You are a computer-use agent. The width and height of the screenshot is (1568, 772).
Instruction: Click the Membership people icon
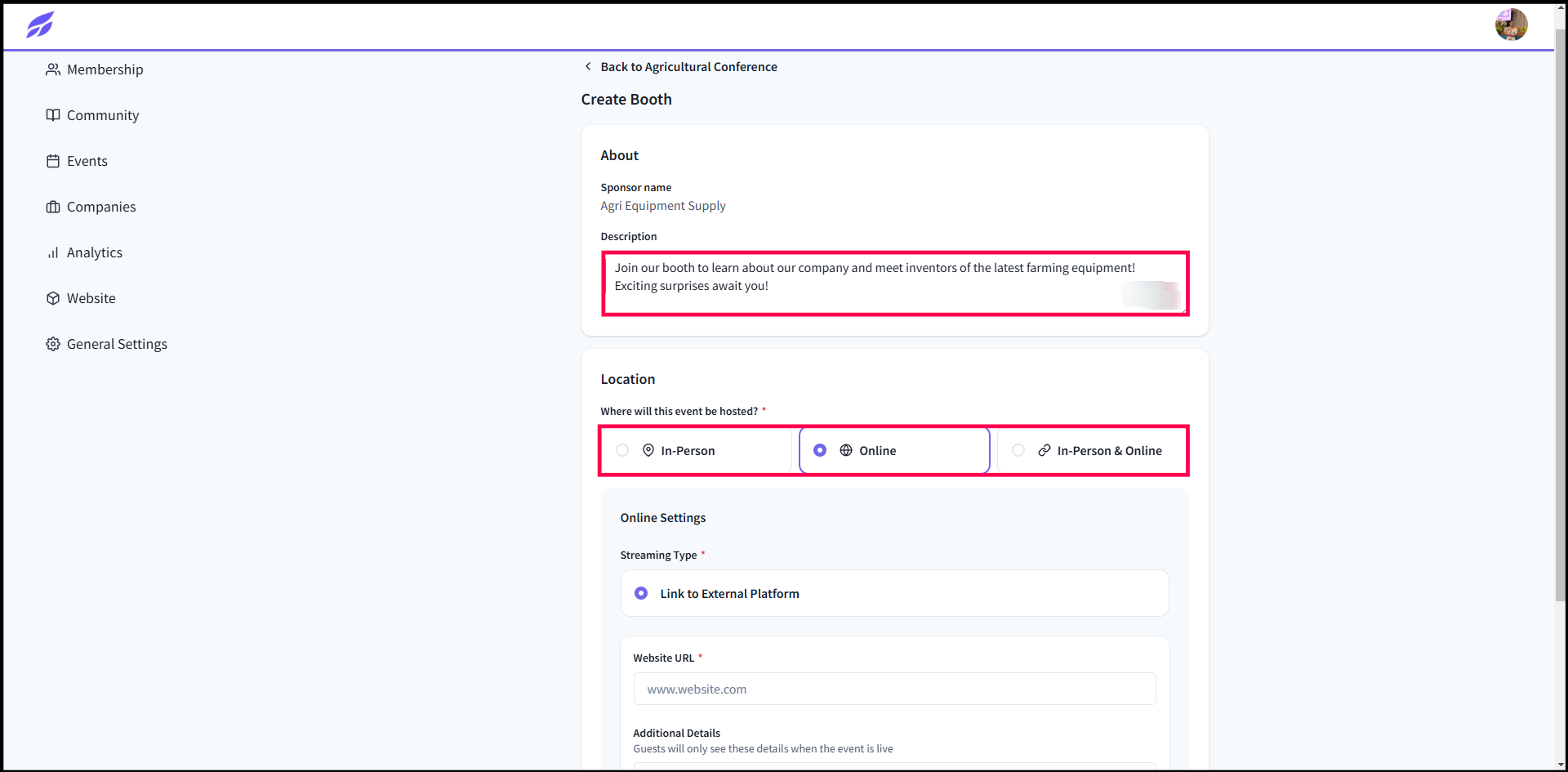(x=53, y=69)
